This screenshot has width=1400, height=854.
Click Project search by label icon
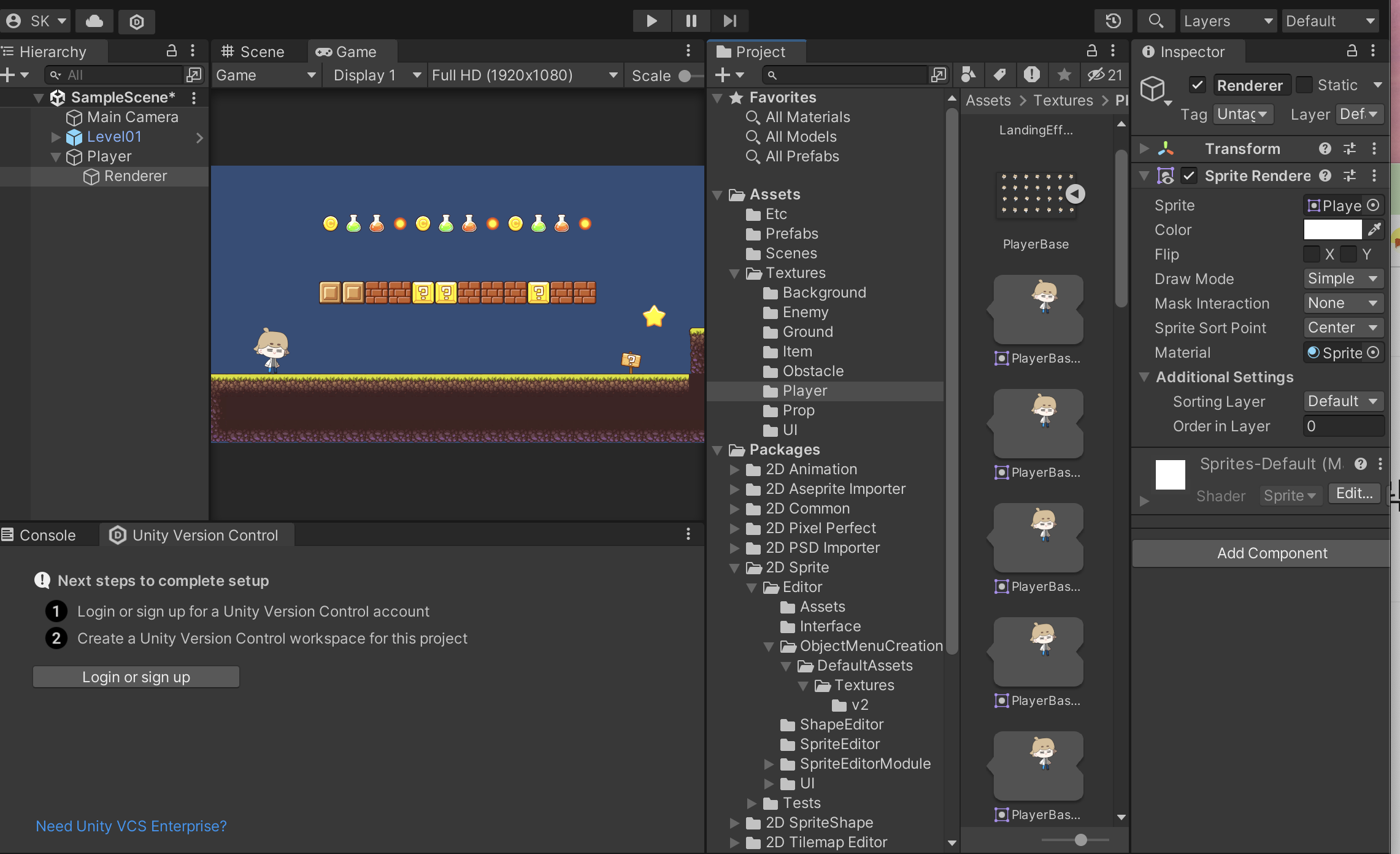(1000, 75)
